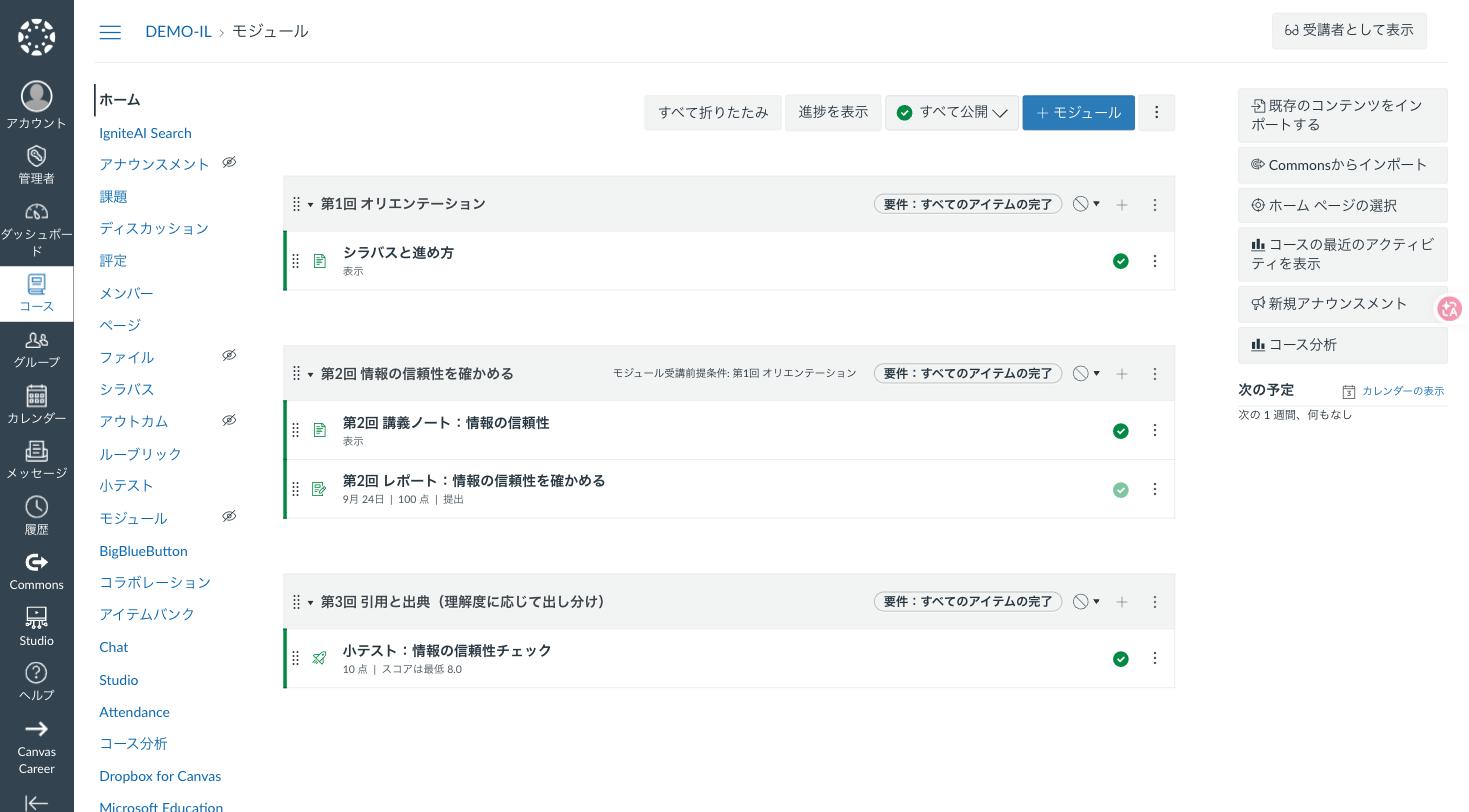Grab drag handle of 第3回 引用と出典 module
1469x812 pixels.
click(x=296, y=602)
